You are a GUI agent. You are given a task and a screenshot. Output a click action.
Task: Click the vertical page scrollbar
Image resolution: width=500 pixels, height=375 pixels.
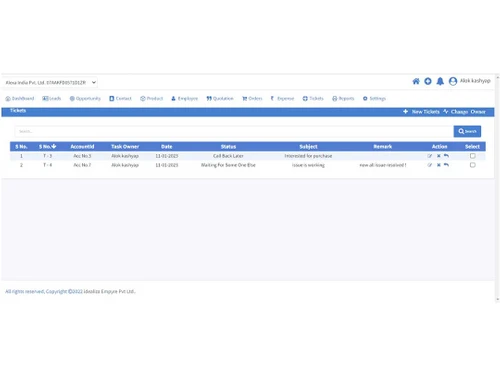click(497, 188)
